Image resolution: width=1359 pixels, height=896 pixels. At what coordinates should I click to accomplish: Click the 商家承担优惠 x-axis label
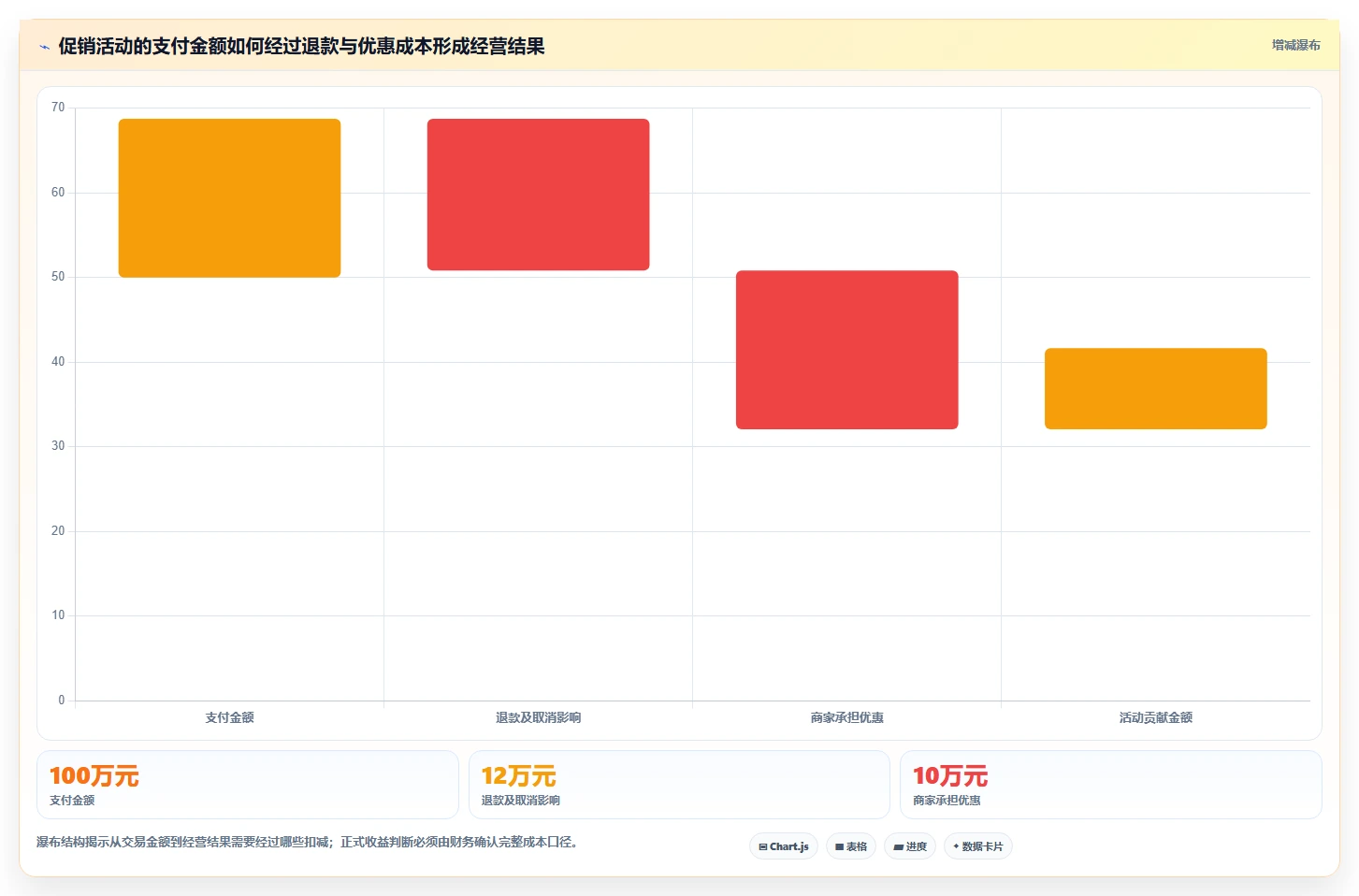pyautogui.click(x=846, y=717)
